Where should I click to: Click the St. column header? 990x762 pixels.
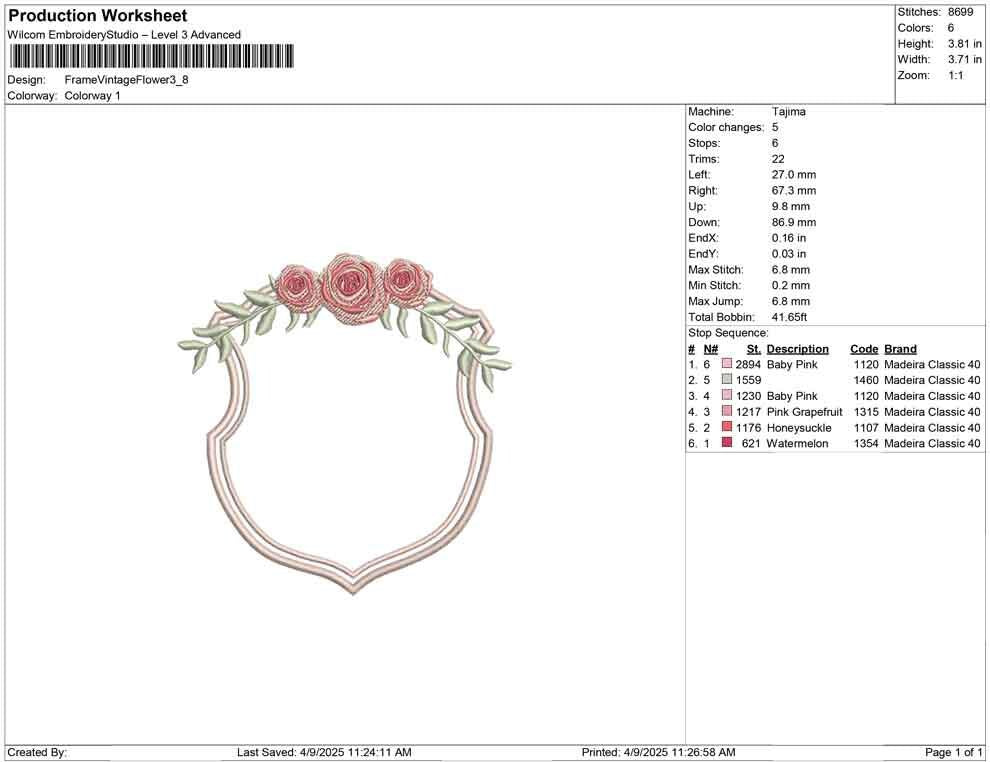(752, 348)
